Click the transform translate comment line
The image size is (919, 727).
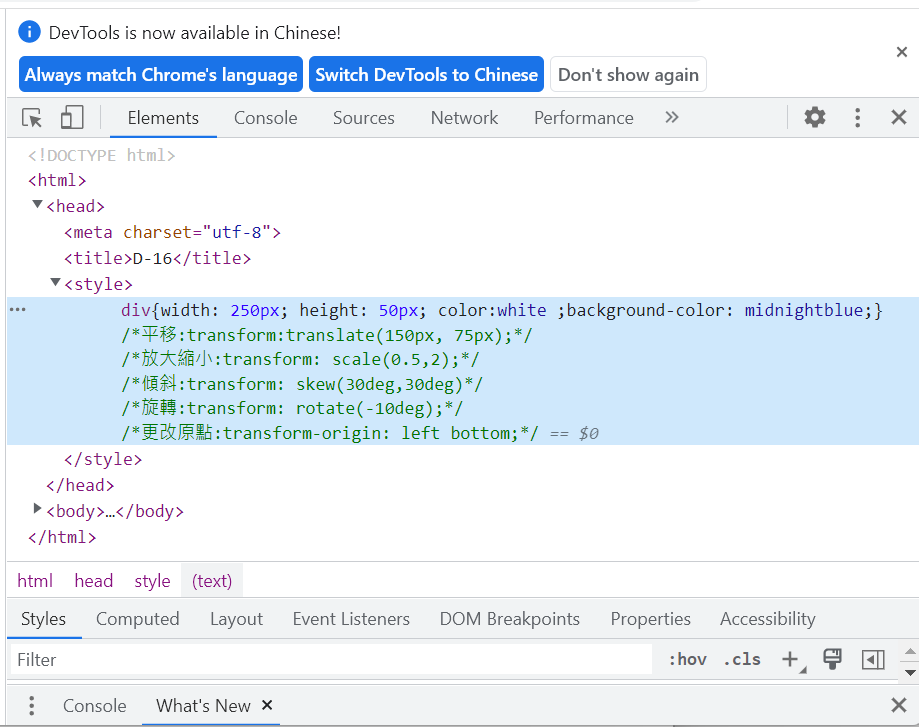click(326, 335)
